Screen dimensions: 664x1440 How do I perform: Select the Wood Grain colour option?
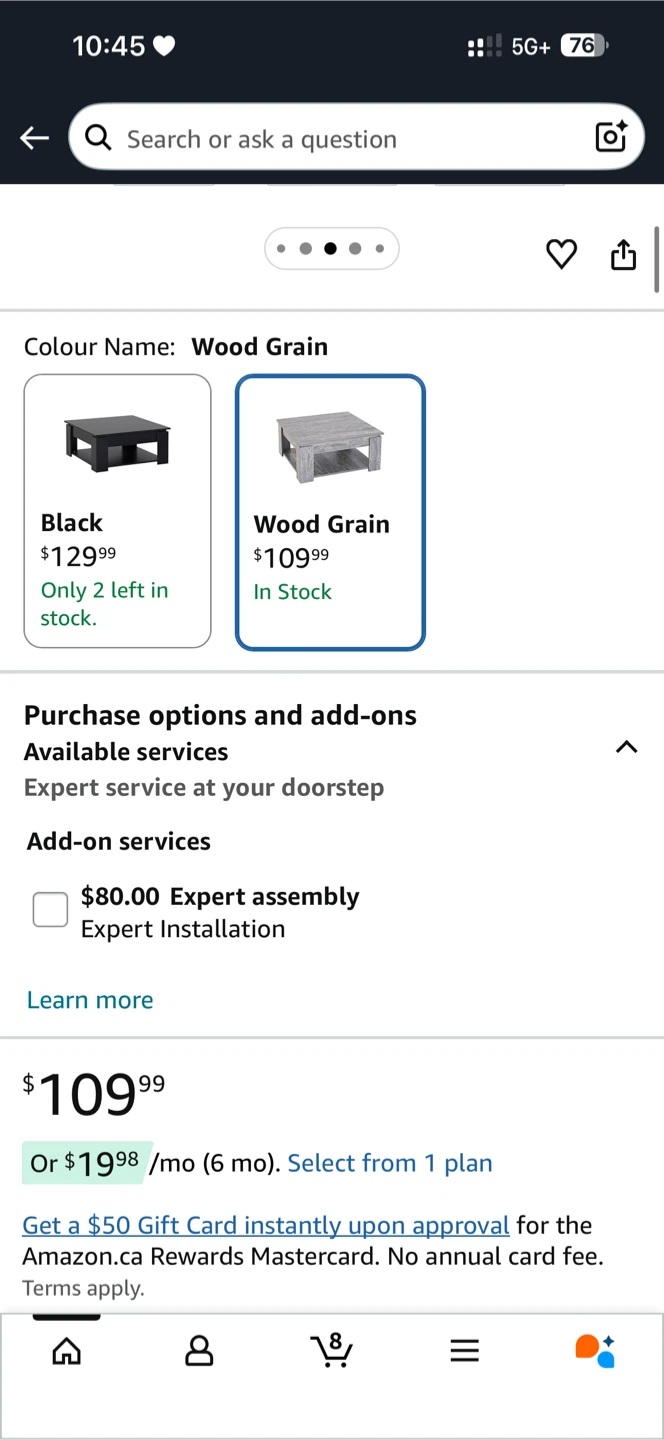coord(331,512)
